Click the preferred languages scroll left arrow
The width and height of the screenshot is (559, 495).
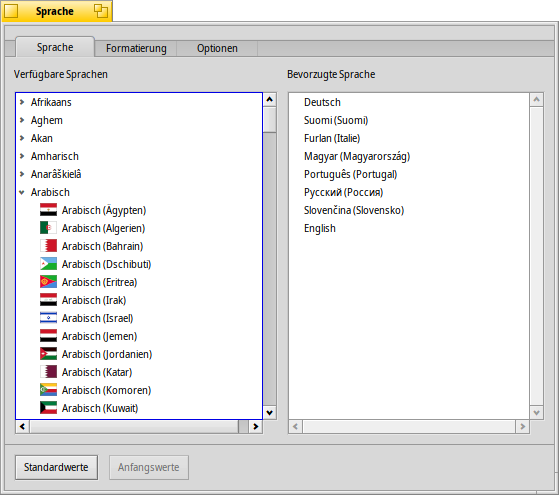tap(296, 427)
